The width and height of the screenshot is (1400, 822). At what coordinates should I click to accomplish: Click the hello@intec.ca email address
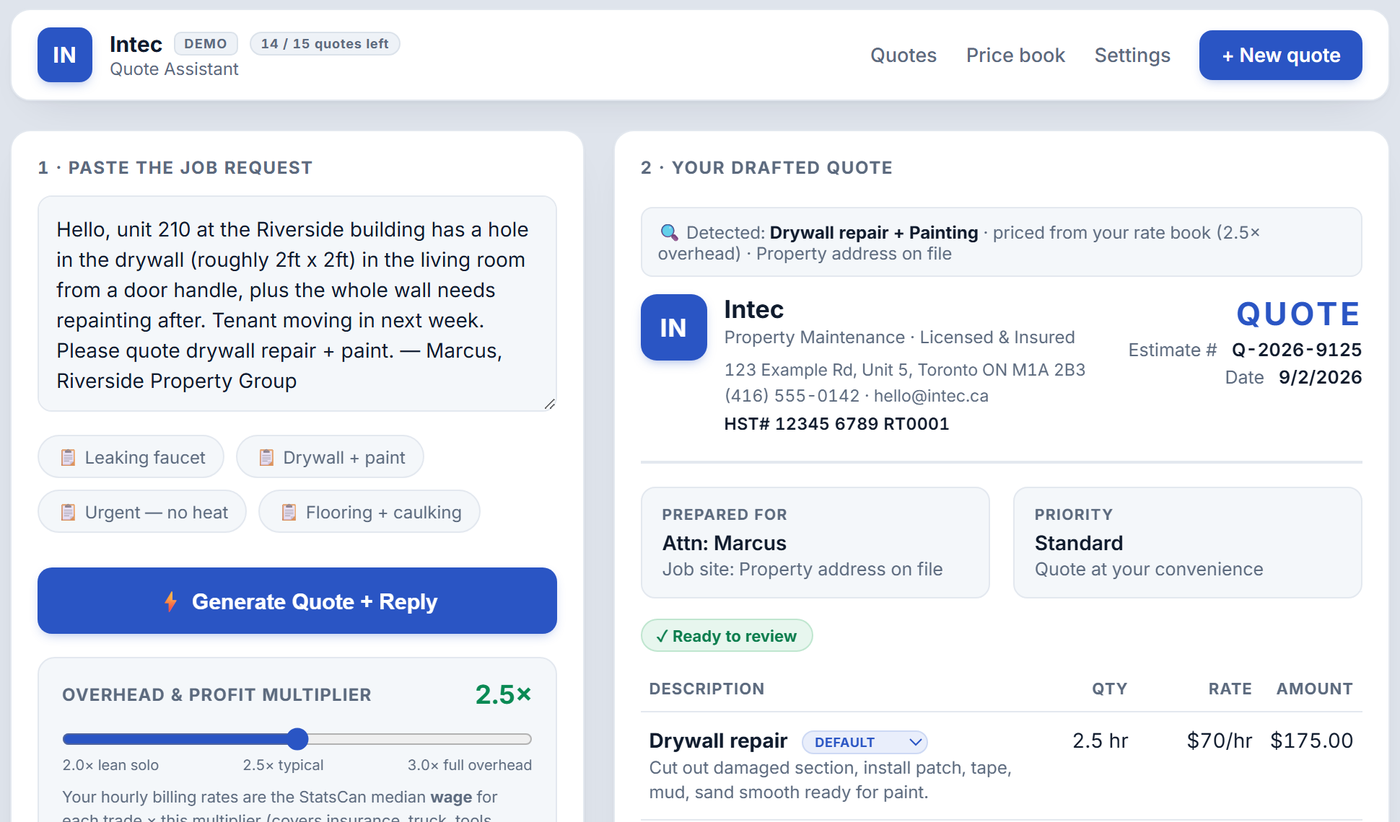[931, 396]
